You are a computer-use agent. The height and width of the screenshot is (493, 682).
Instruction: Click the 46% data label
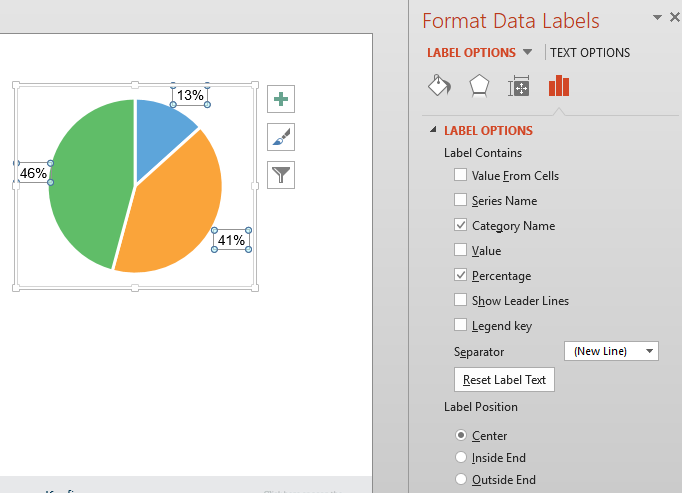click(33, 173)
